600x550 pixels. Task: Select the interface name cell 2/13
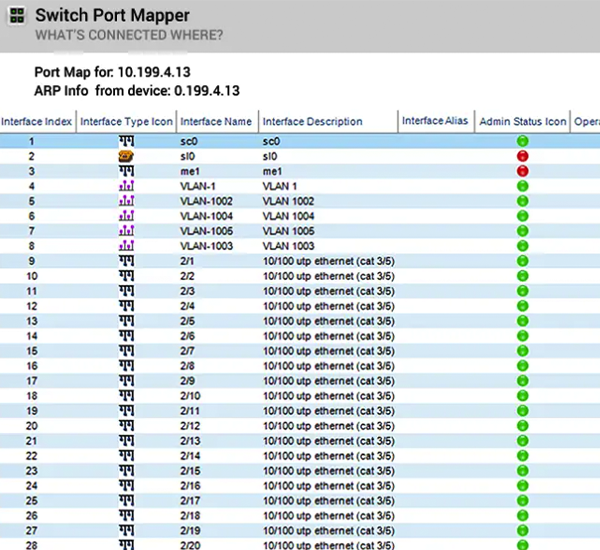190,441
